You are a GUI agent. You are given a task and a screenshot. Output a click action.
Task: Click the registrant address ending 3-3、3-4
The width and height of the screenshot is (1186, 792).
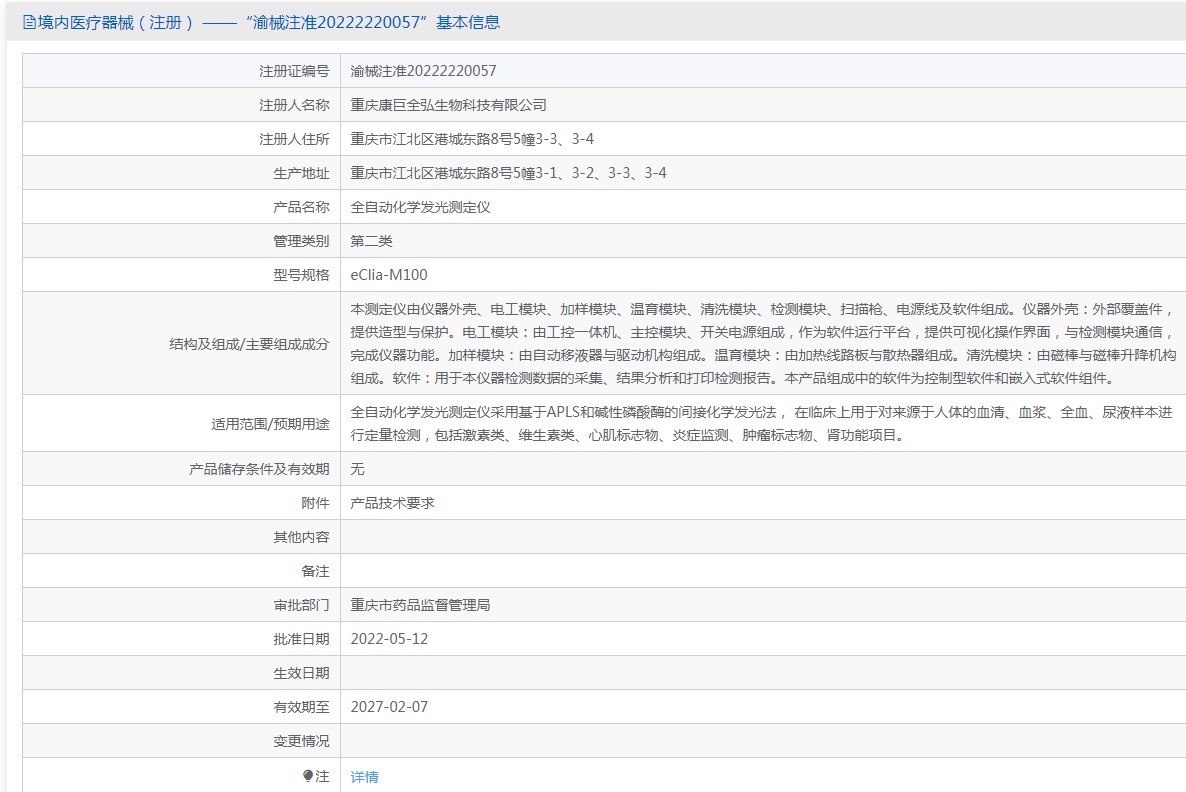pyautogui.click(x=472, y=139)
